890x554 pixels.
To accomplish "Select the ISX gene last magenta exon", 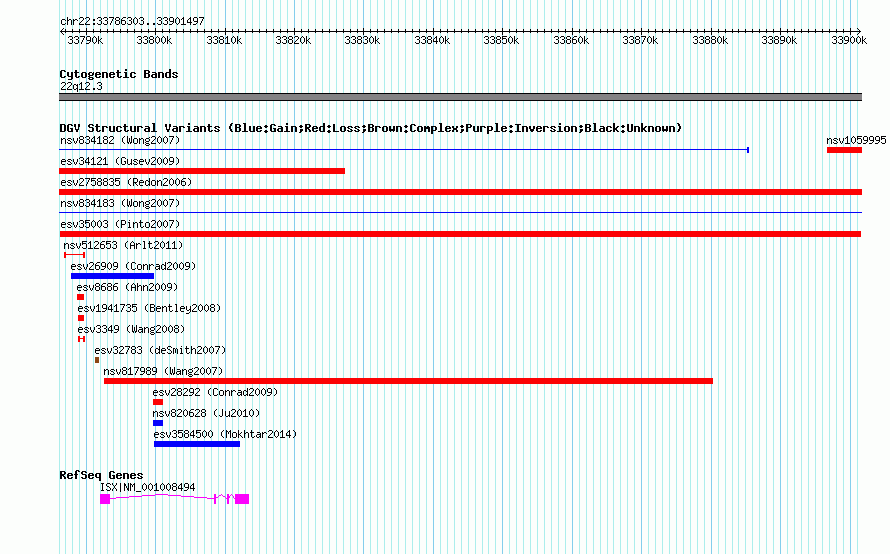I will [242, 499].
